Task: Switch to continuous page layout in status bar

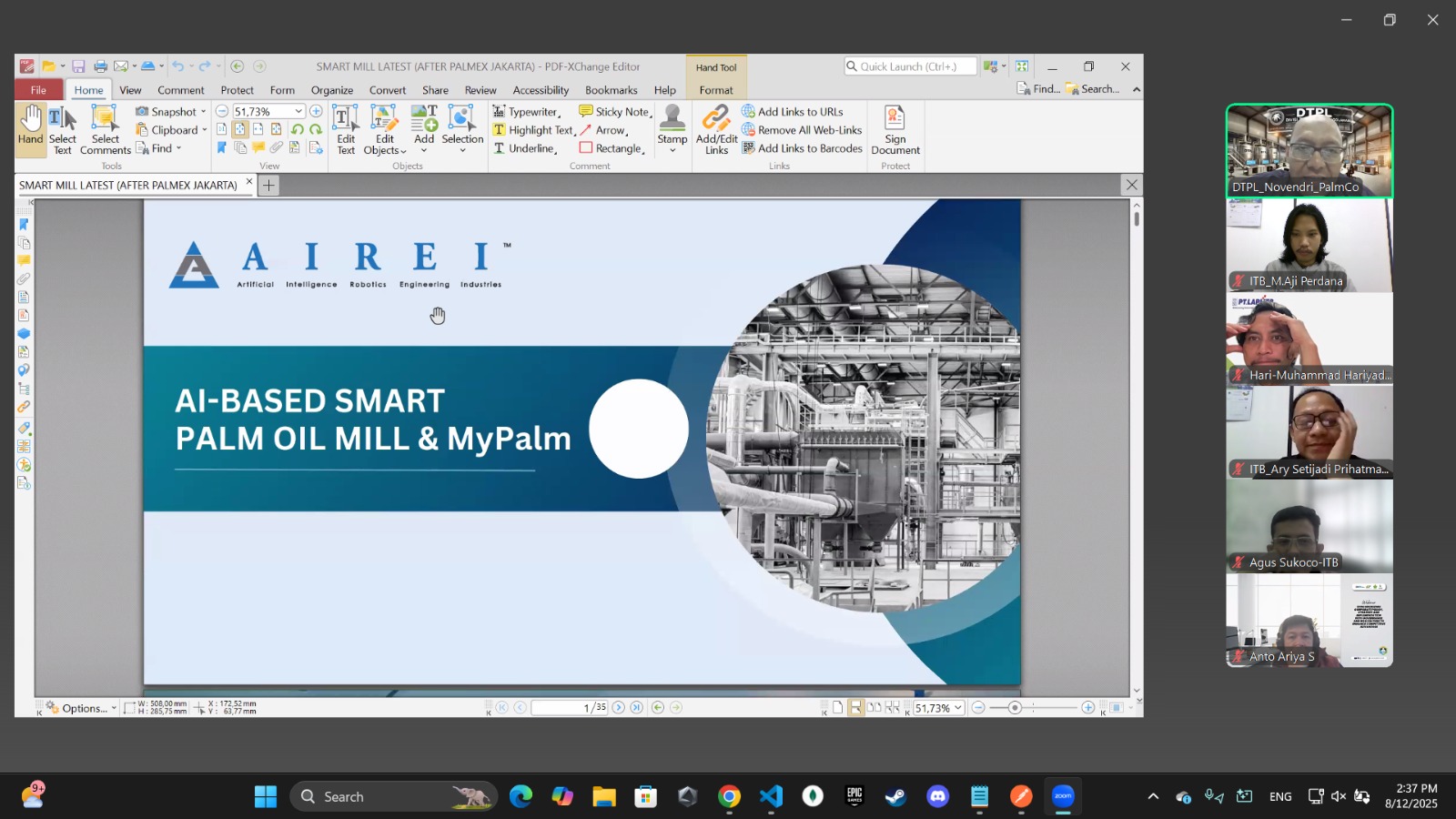Action: 855,707
